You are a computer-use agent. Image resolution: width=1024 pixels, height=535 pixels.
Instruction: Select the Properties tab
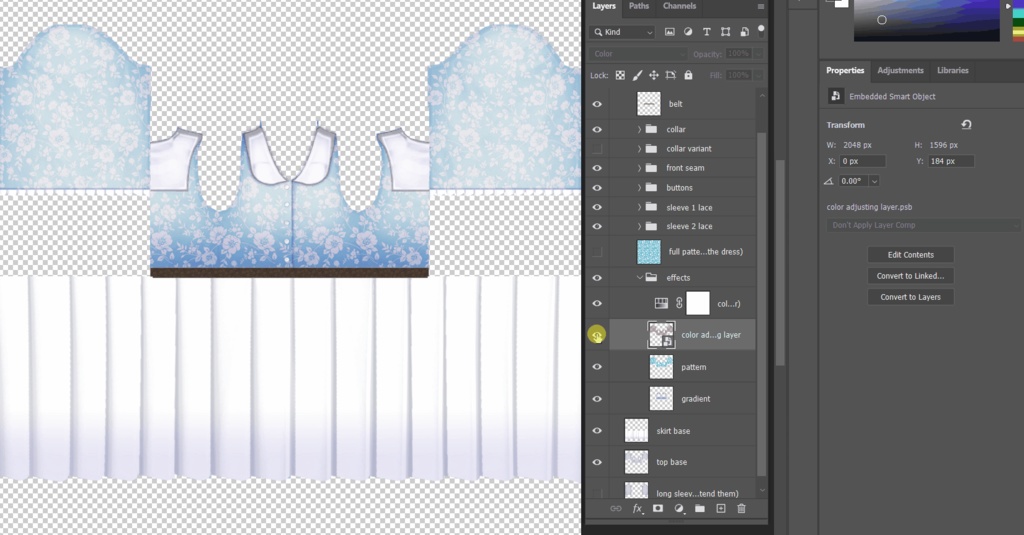845,71
